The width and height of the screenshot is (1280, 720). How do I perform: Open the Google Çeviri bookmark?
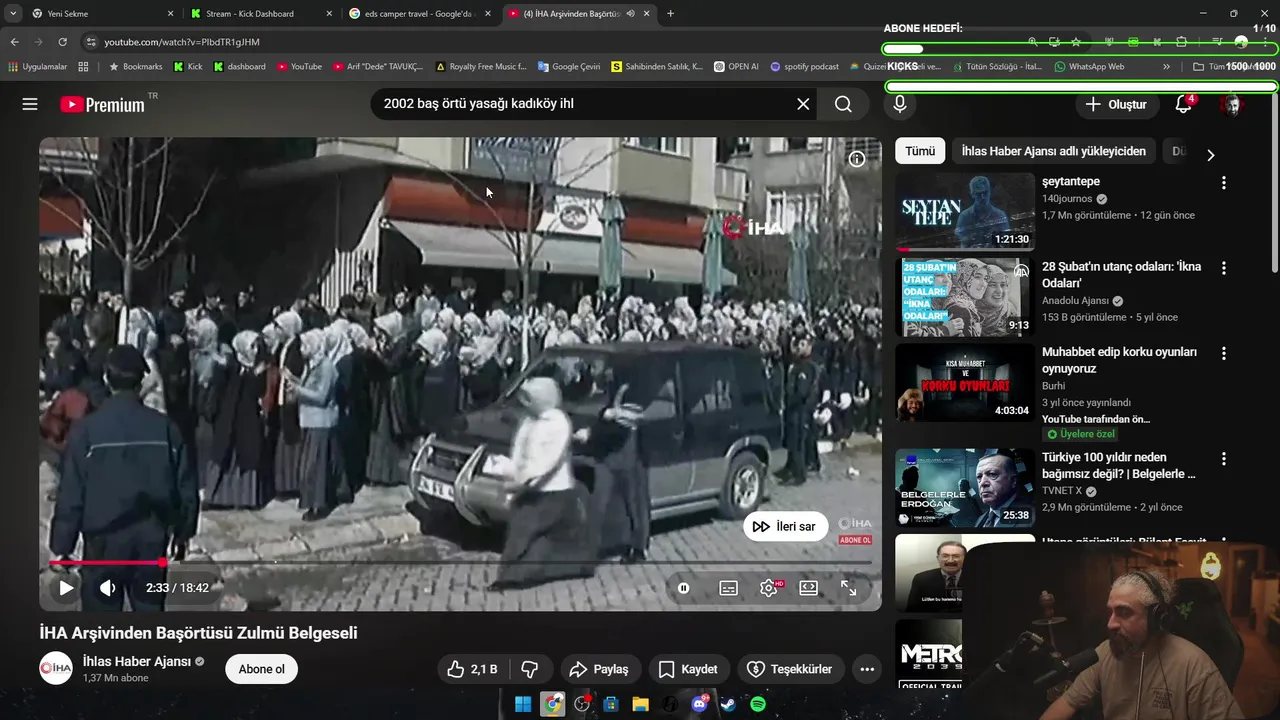click(x=569, y=67)
